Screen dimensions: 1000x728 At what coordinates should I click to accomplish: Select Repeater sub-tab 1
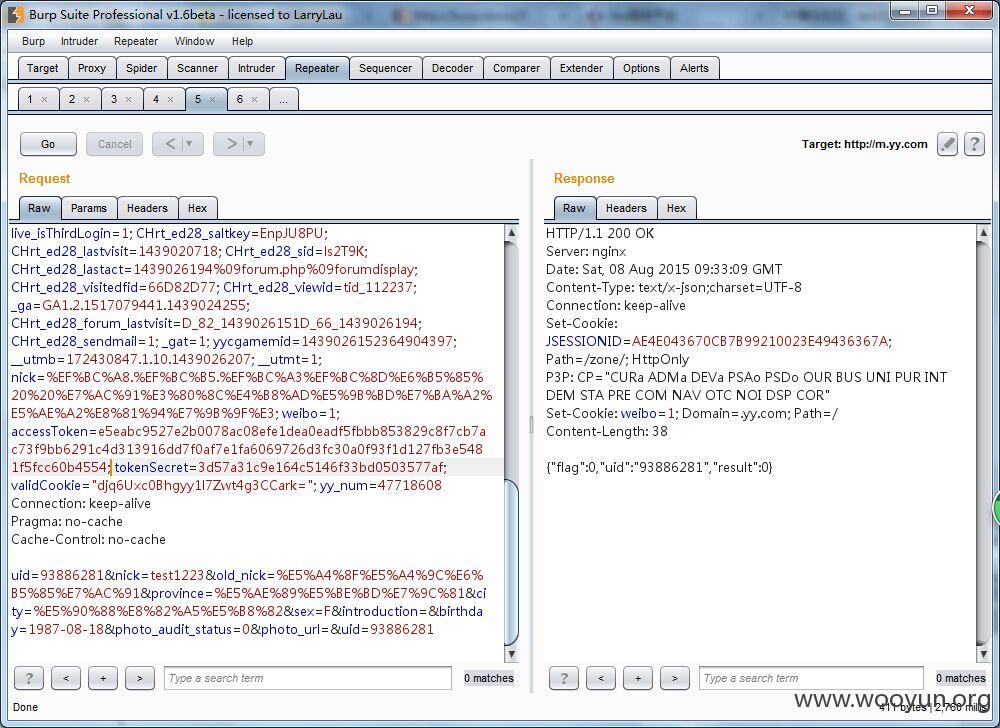(30, 99)
